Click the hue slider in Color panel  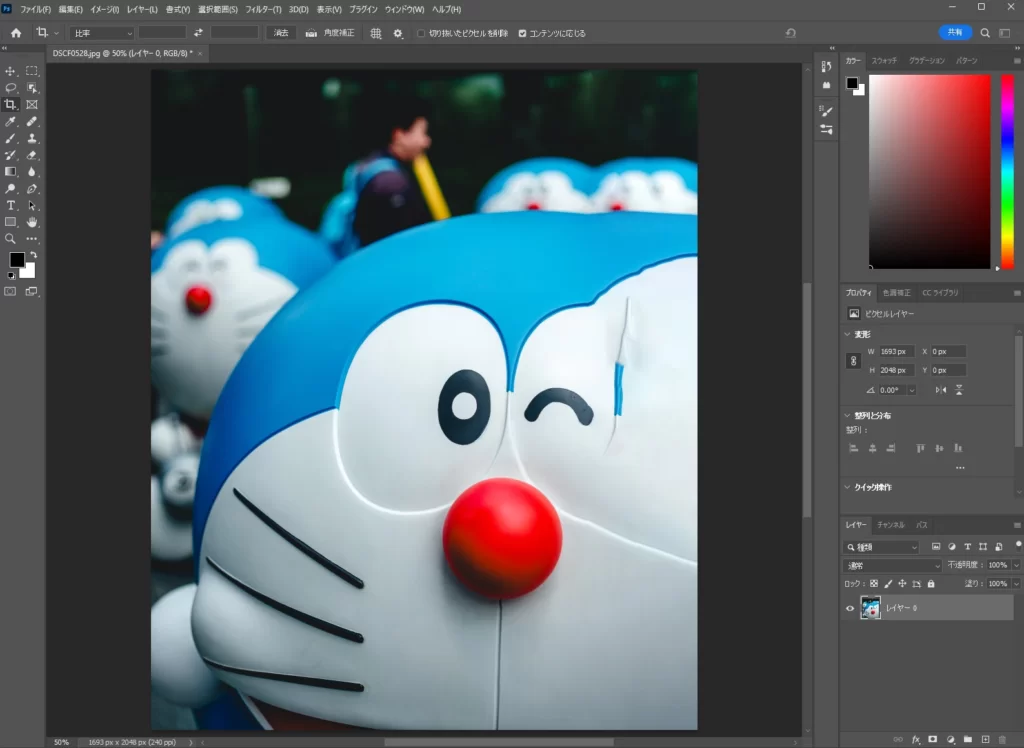tap(1008, 172)
